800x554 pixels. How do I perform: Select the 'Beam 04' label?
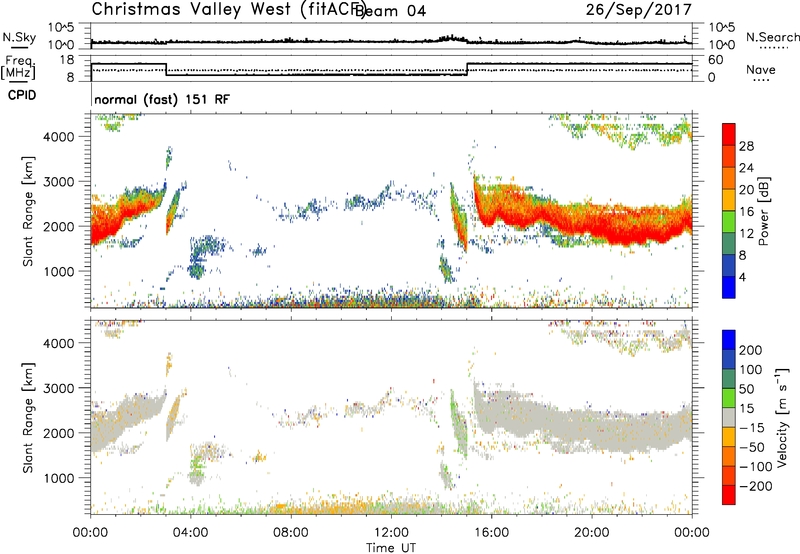390,11
